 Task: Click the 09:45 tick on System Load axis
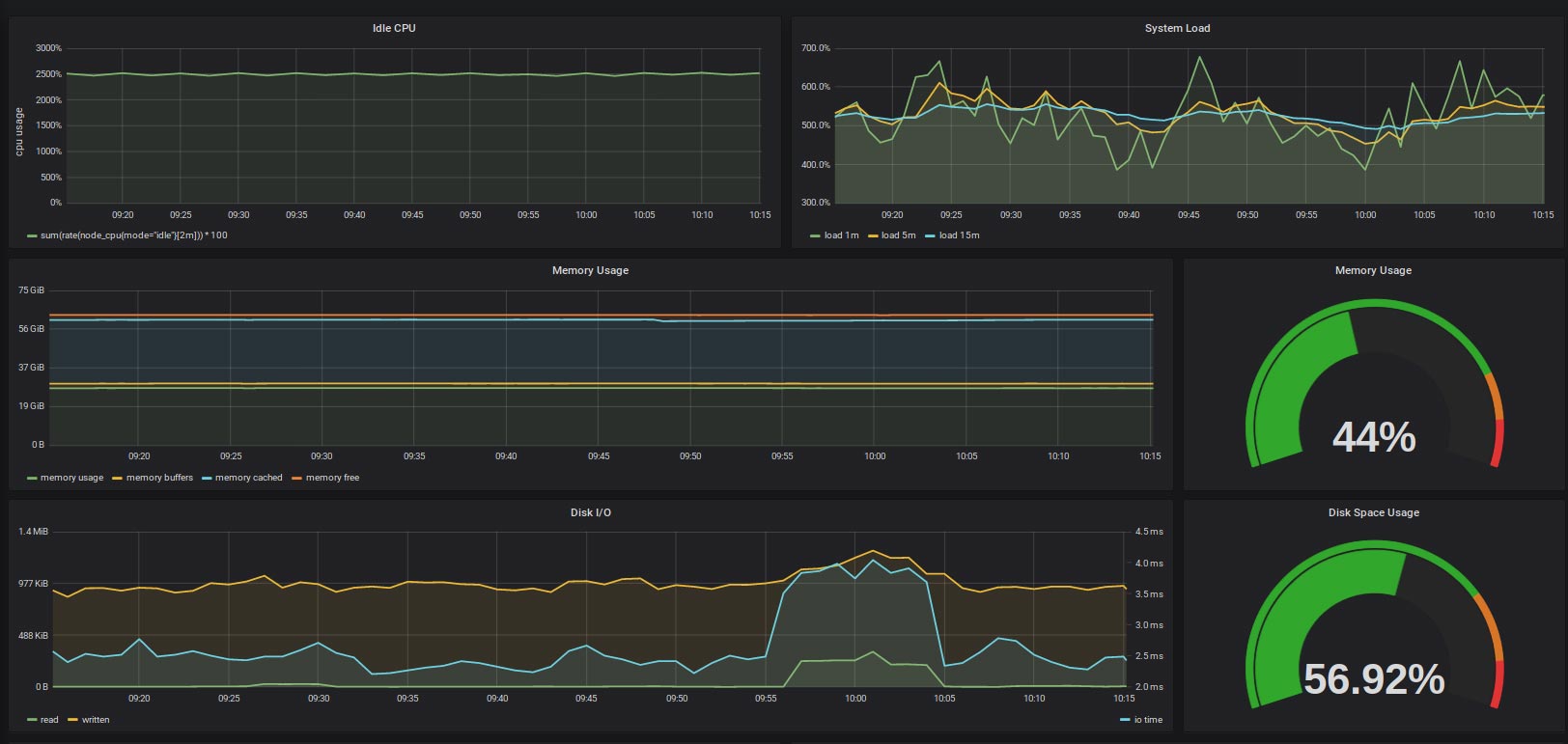pos(1189,215)
